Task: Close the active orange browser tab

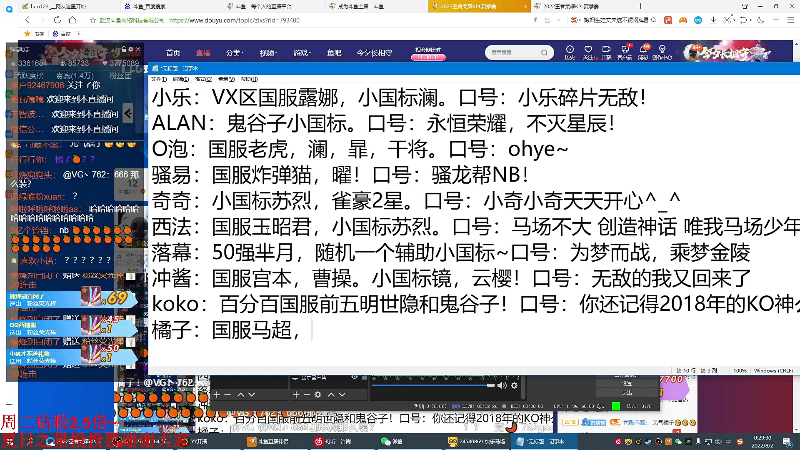Action: 525,6
